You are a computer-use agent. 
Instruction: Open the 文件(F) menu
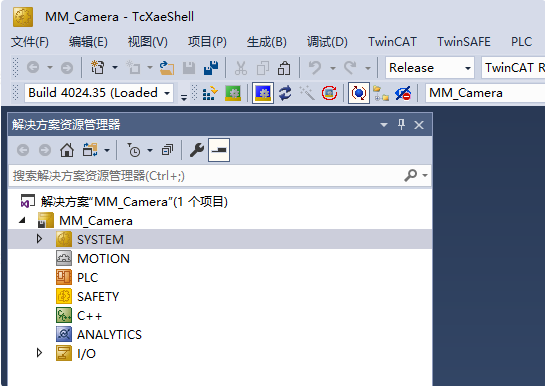[x=30, y=42]
